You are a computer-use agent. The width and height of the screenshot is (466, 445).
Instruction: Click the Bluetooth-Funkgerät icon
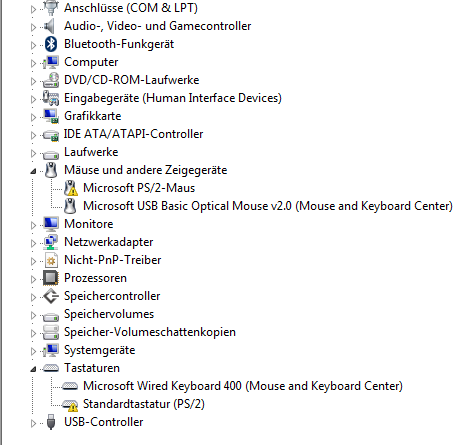[51, 44]
